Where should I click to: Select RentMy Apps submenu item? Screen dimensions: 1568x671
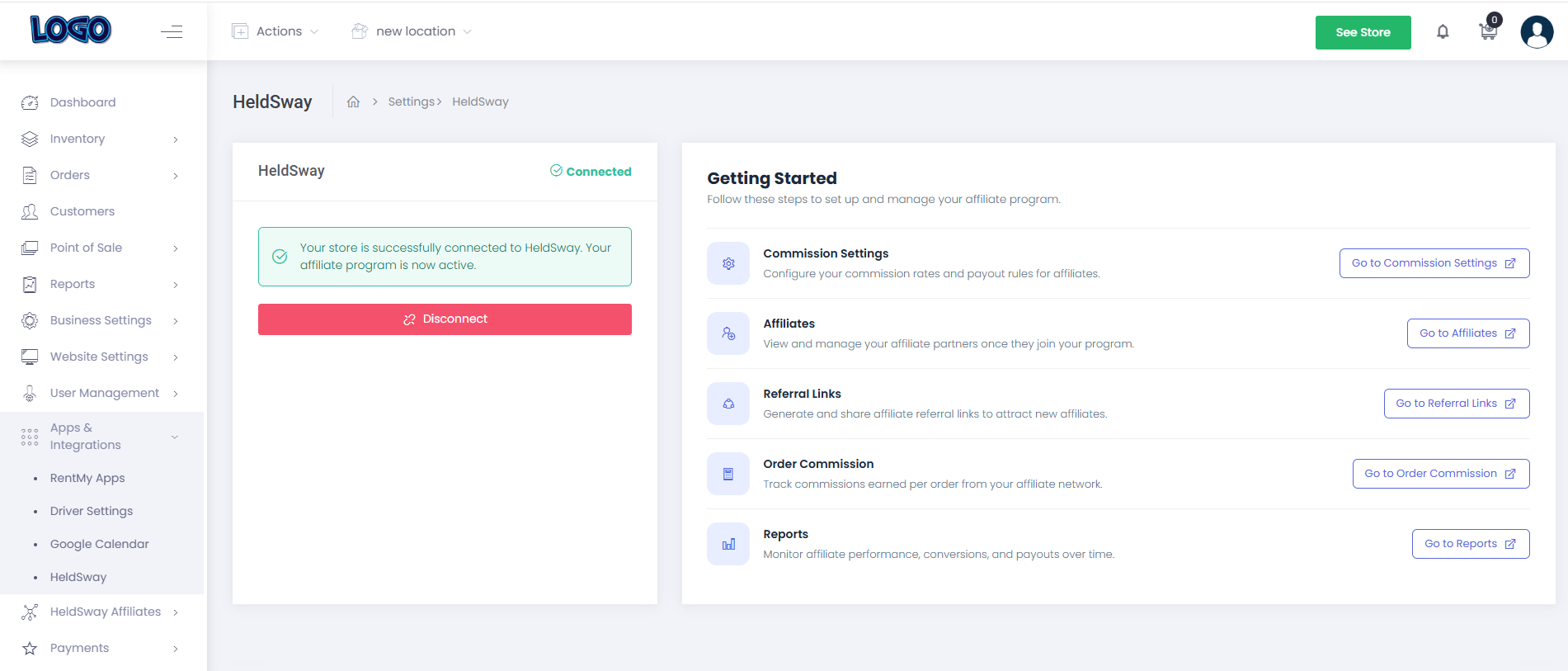(87, 478)
